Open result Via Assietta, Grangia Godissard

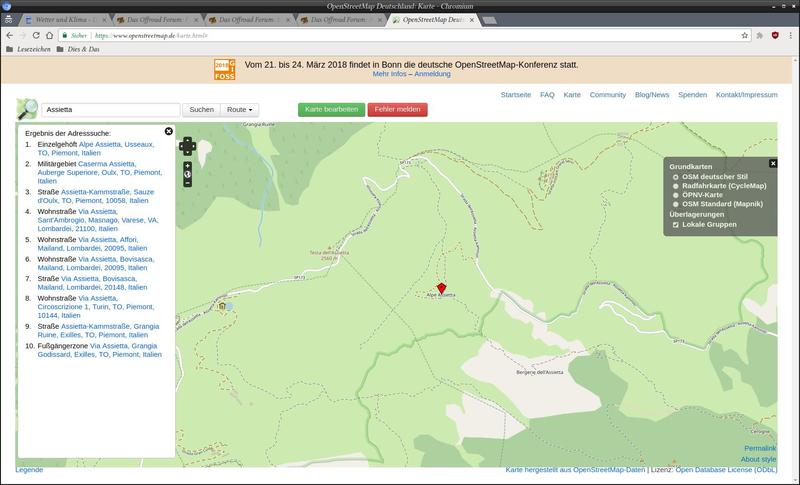[x=99, y=350]
